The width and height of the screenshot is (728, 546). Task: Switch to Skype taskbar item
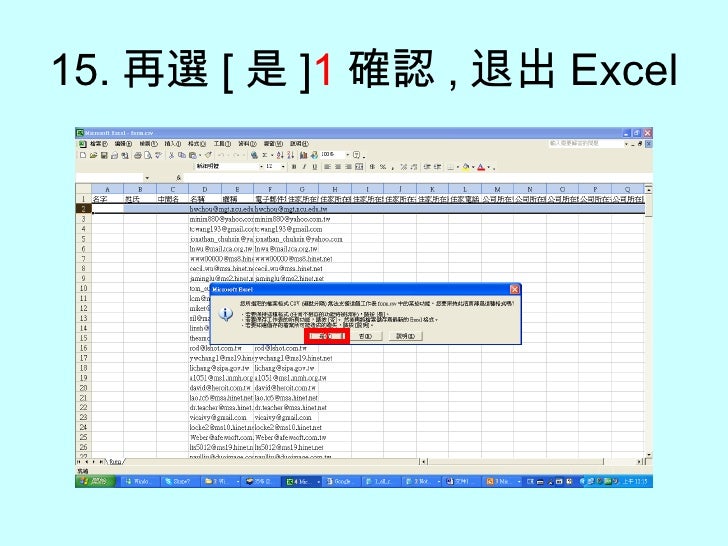pos(179,481)
